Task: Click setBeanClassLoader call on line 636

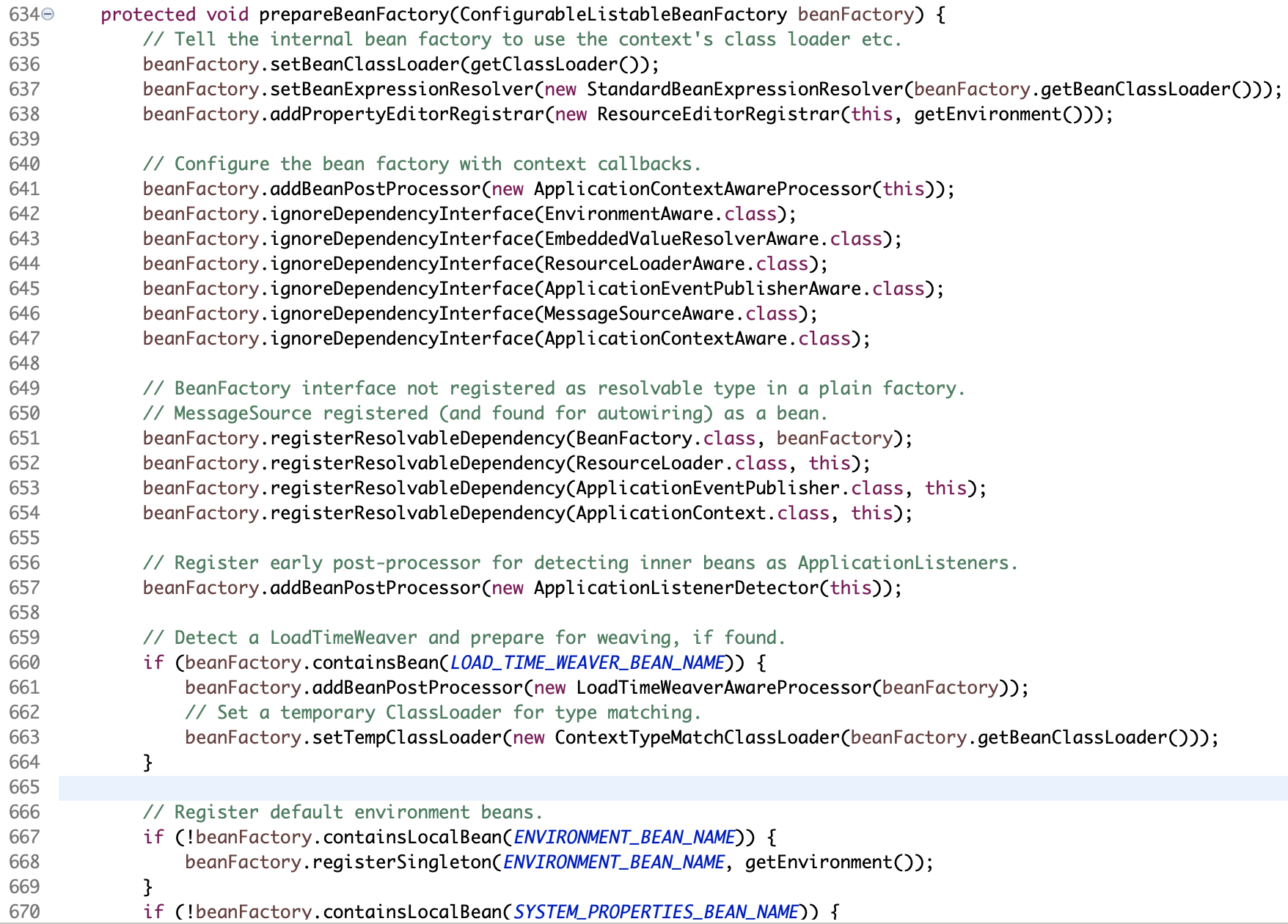Action: (x=365, y=65)
